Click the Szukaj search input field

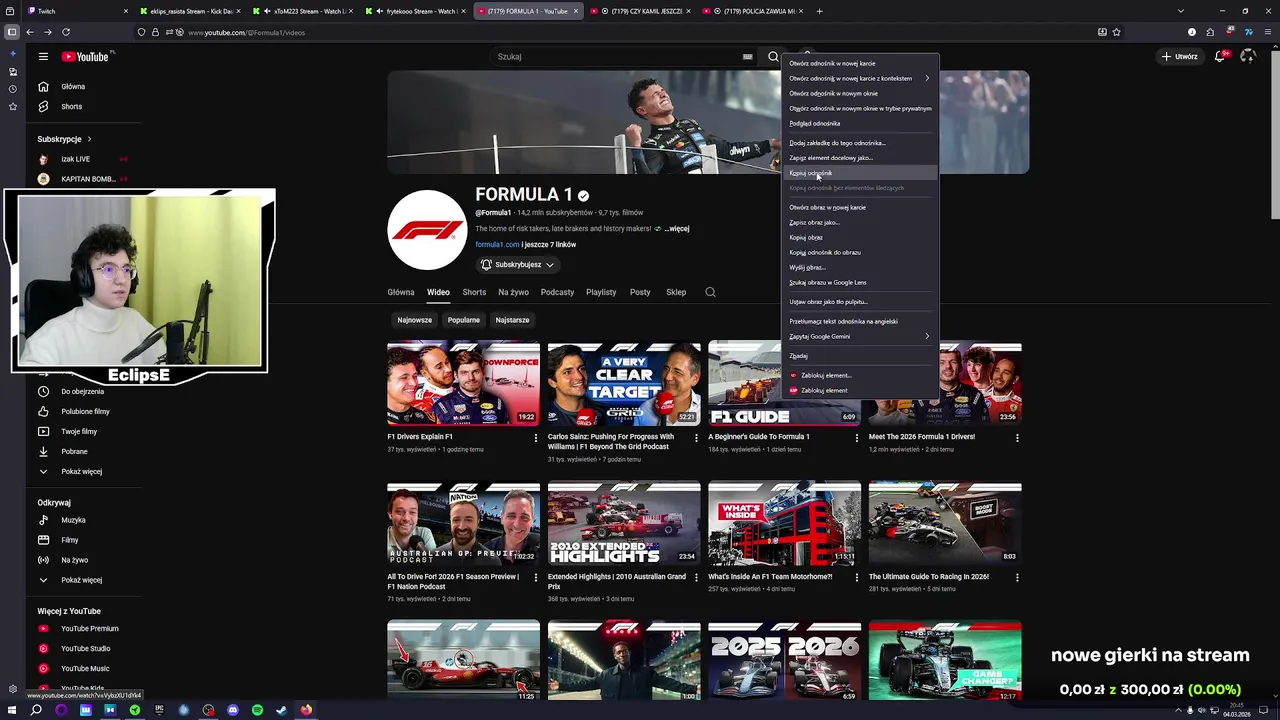tap(615, 57)
